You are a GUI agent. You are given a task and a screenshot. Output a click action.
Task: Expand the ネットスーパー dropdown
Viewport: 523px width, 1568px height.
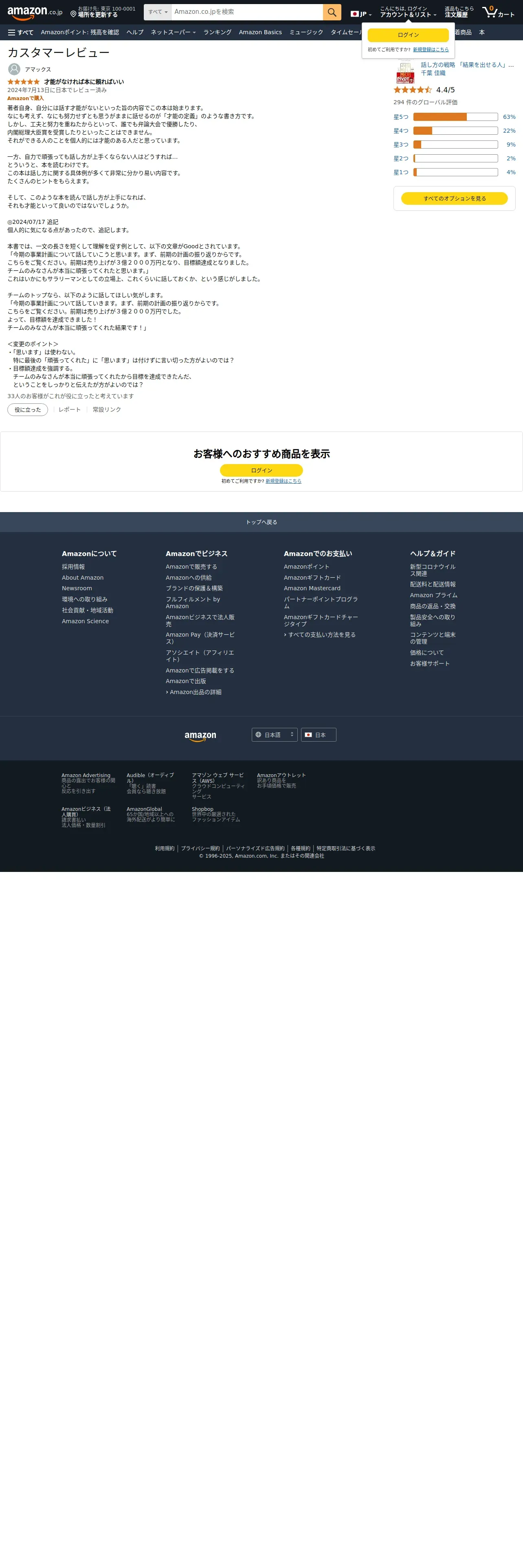click(x=173, y=32)
